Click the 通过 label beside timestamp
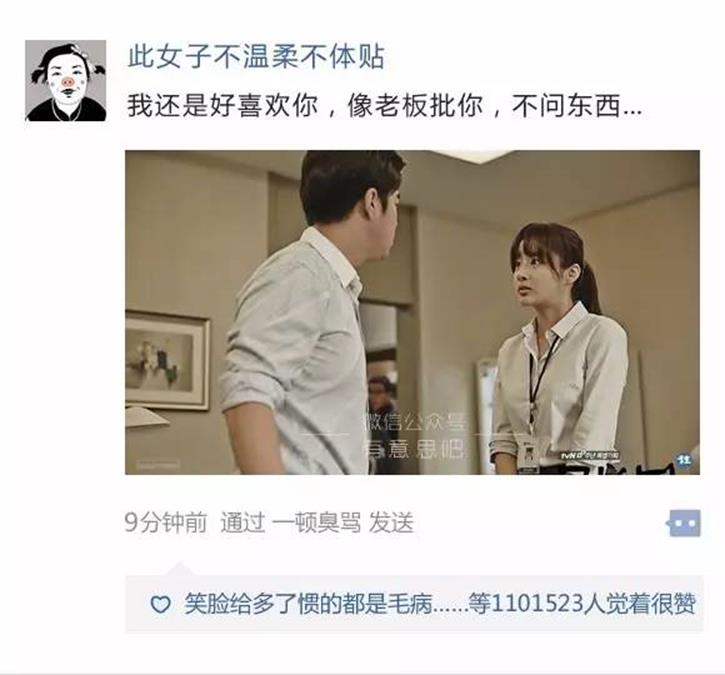This screenshot has height=675, width=725. [x=243, y=523]
